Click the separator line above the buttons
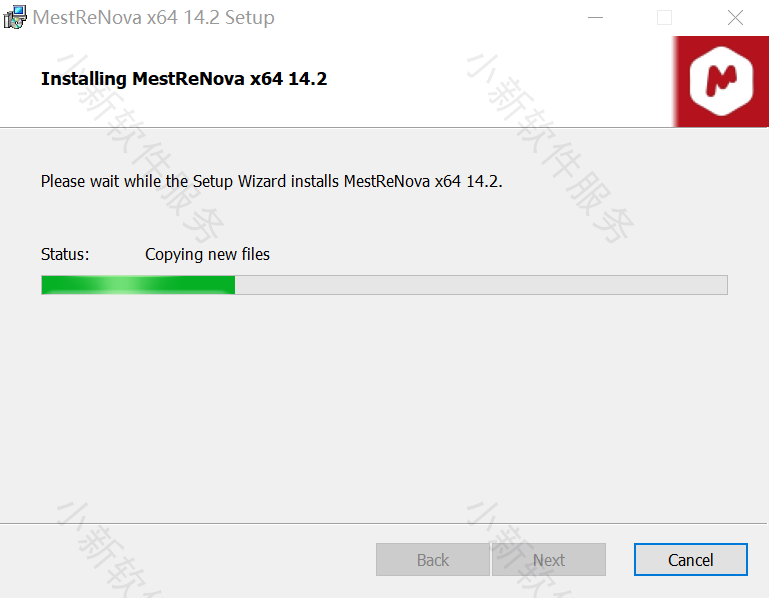 point(384,523)
